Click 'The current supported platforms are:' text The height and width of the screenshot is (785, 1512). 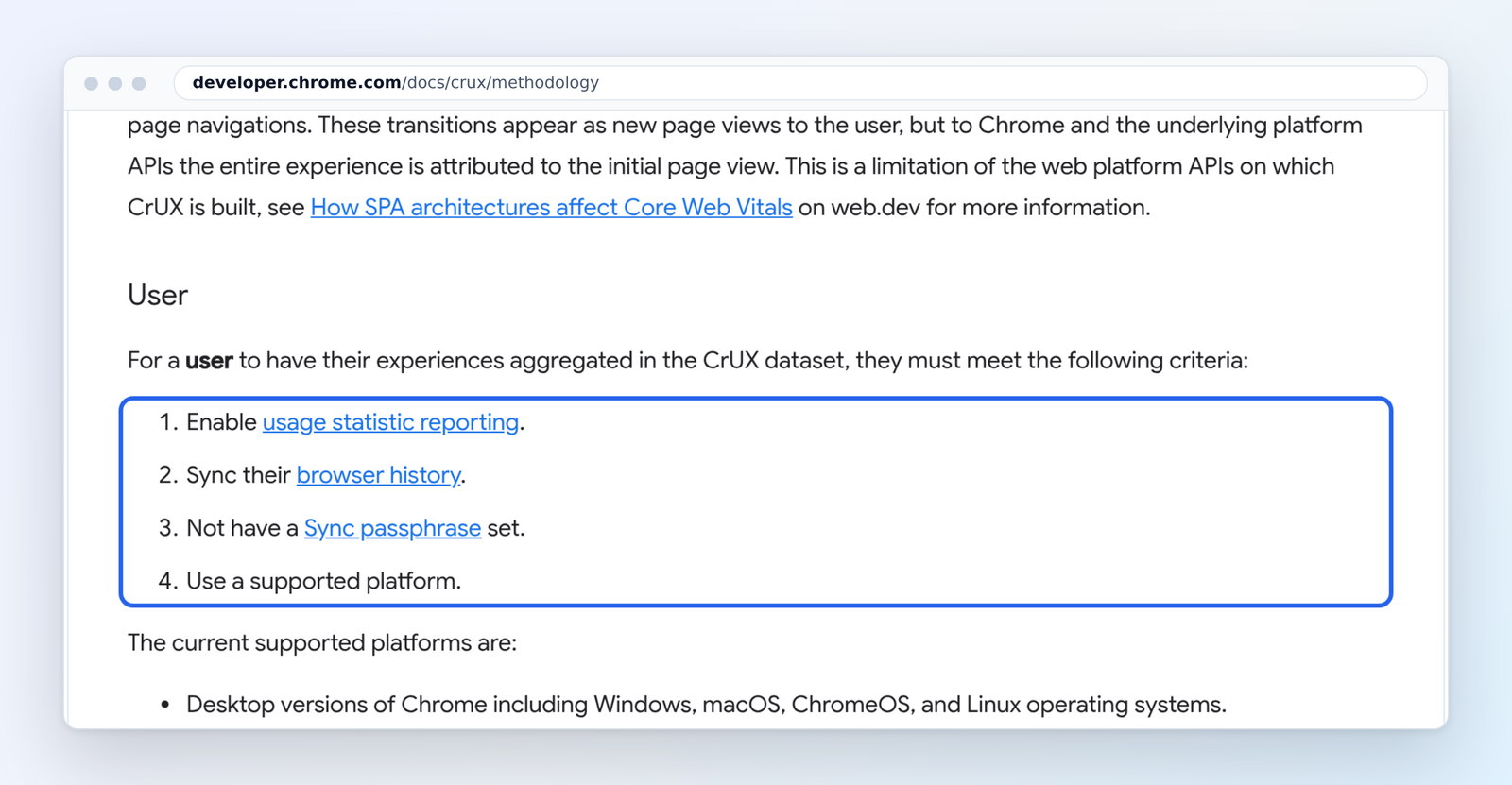point(322,643)
